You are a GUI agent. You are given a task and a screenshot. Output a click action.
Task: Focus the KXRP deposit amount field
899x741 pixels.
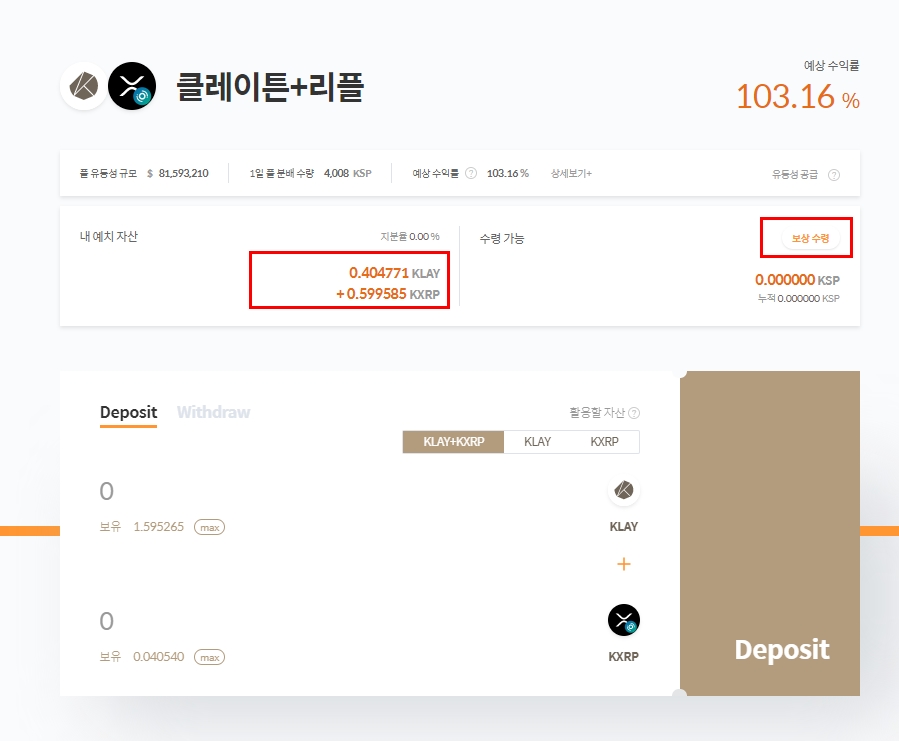pos(344,621)
